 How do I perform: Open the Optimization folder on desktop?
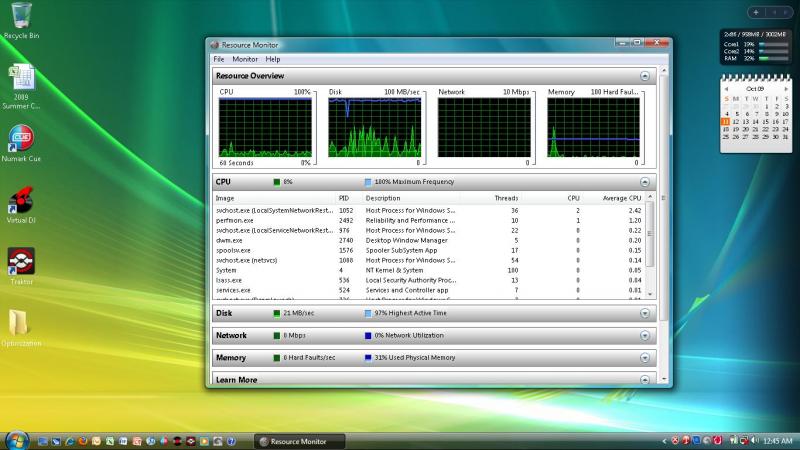pos(21,328)
